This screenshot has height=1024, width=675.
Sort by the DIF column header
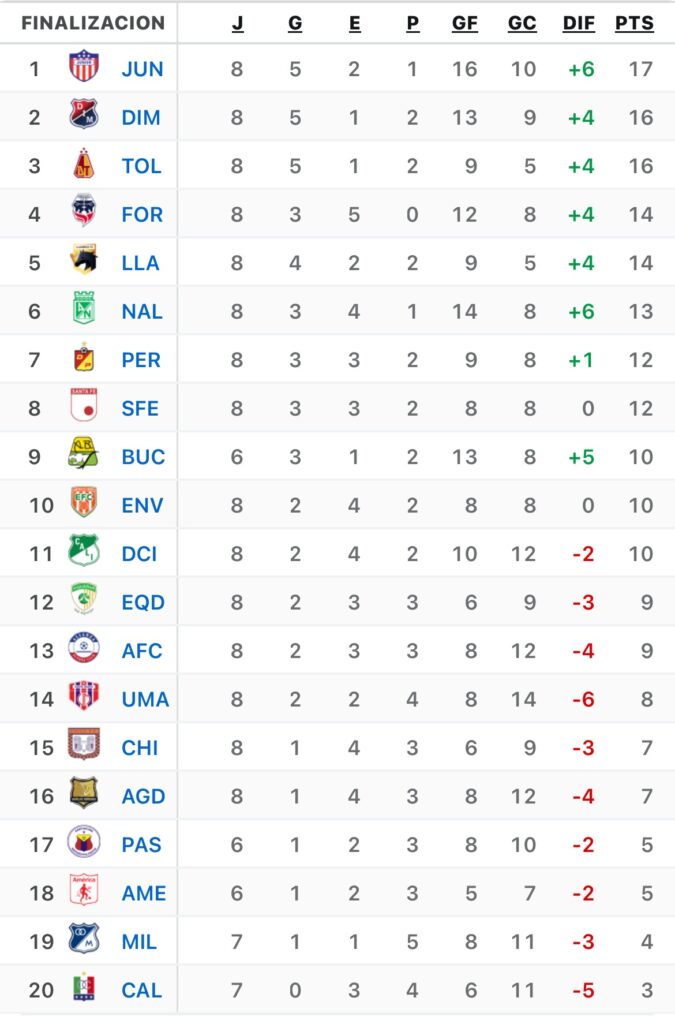pyautogui.click(x=579, y=23)
